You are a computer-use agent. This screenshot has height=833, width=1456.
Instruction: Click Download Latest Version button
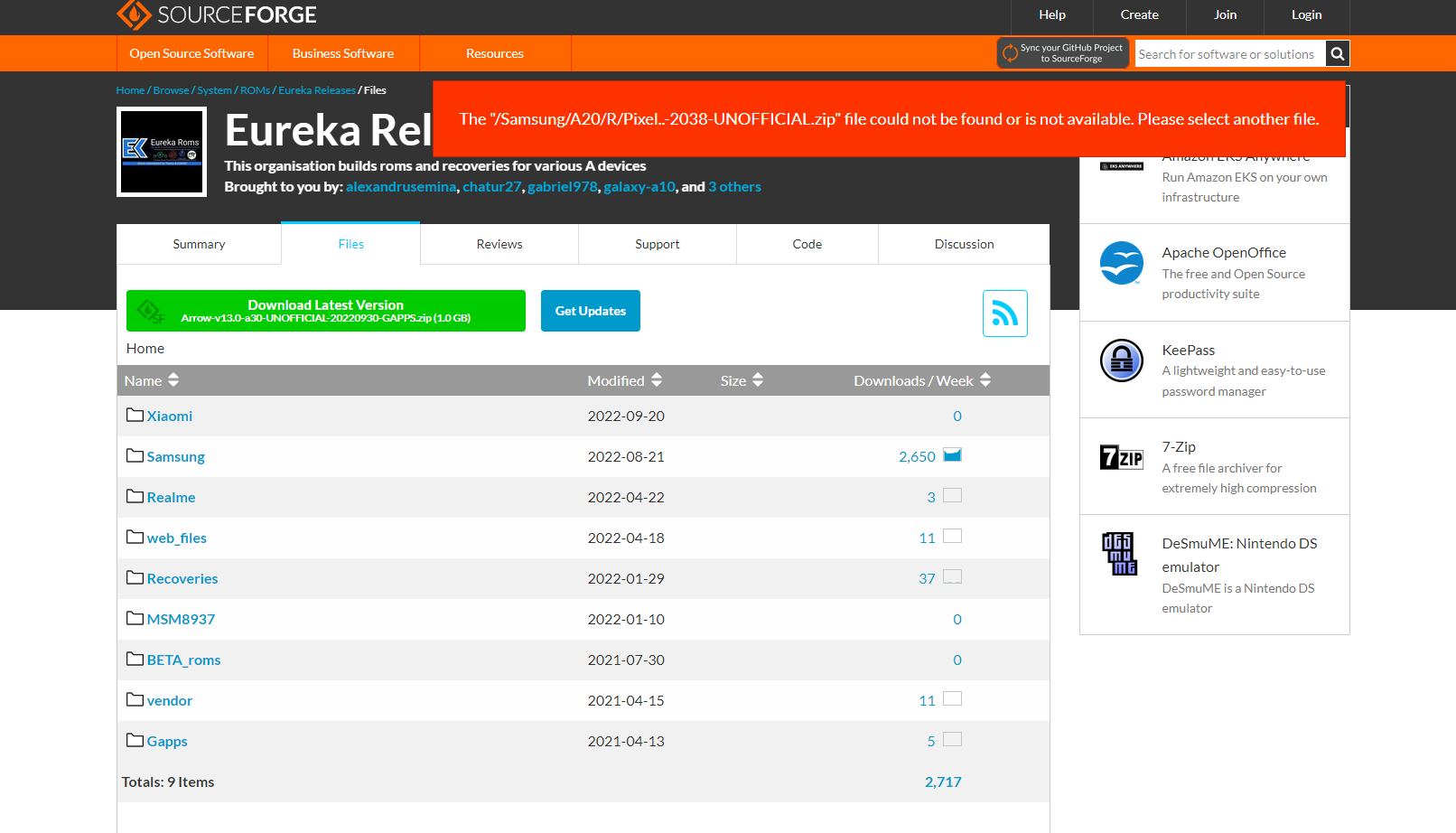[x=326, y=311]
